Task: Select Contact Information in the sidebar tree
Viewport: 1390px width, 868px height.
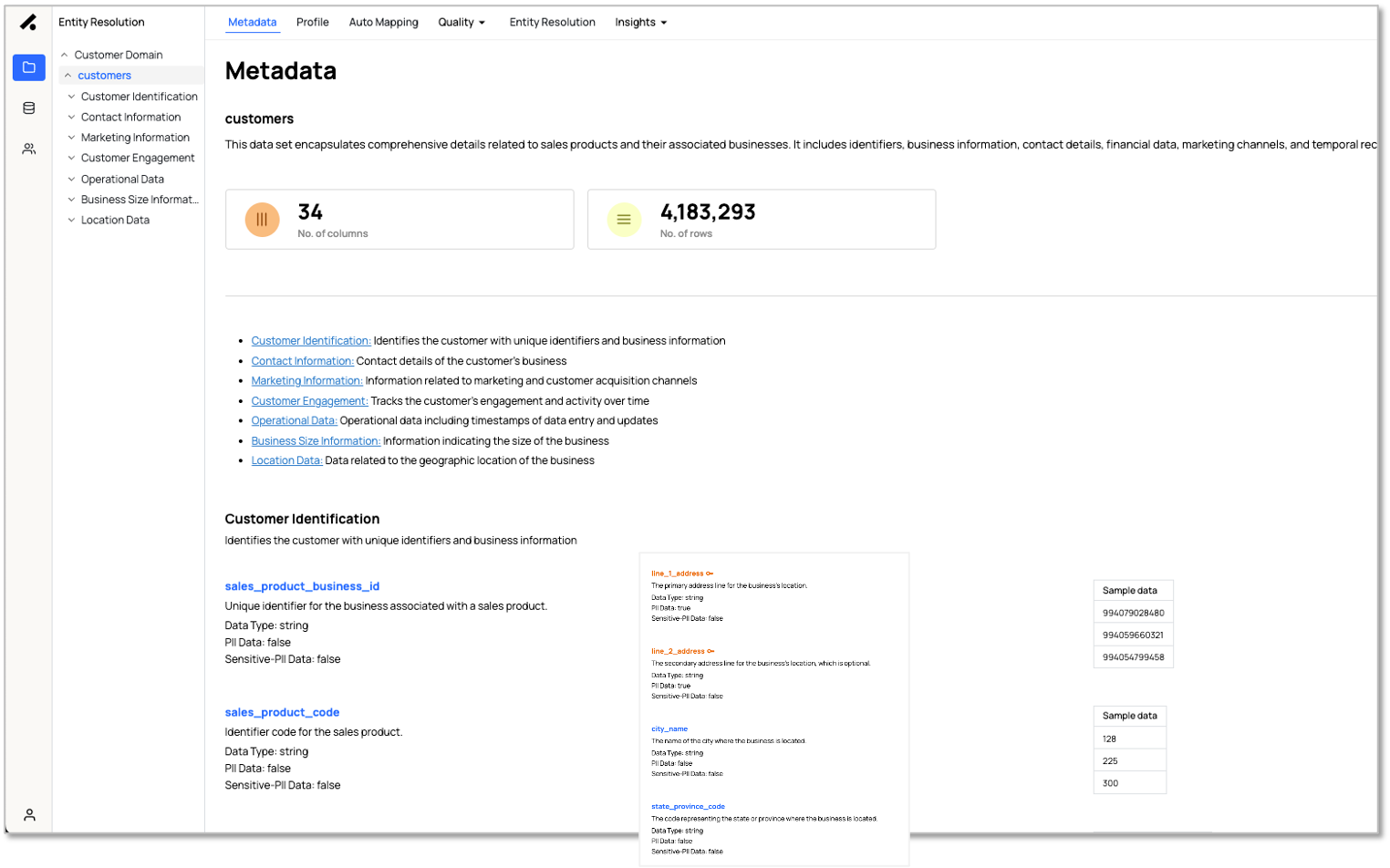Action: (130, 117)
